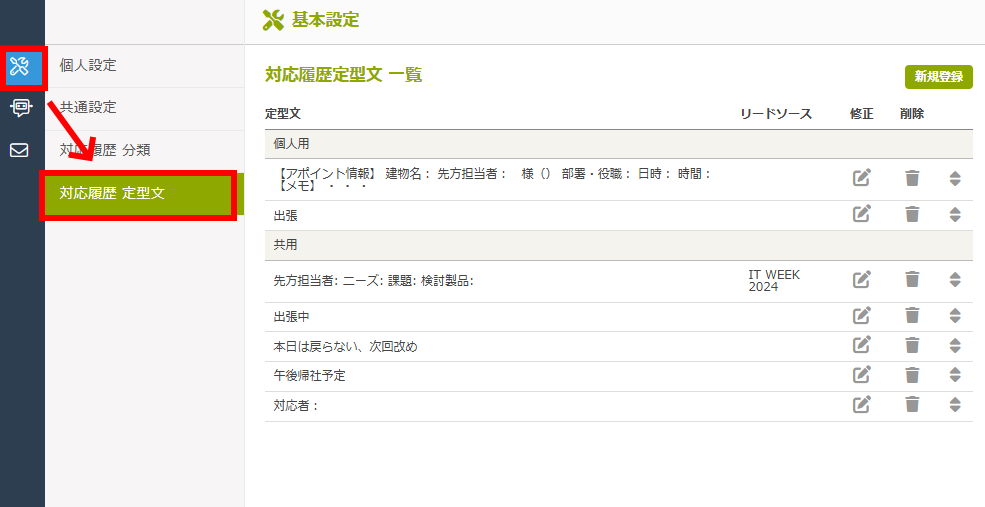Screen dimensions: 985x507
Task: Delete the 午後帰社予定 template
Action: pyautogui.click(x=912, y=375)
